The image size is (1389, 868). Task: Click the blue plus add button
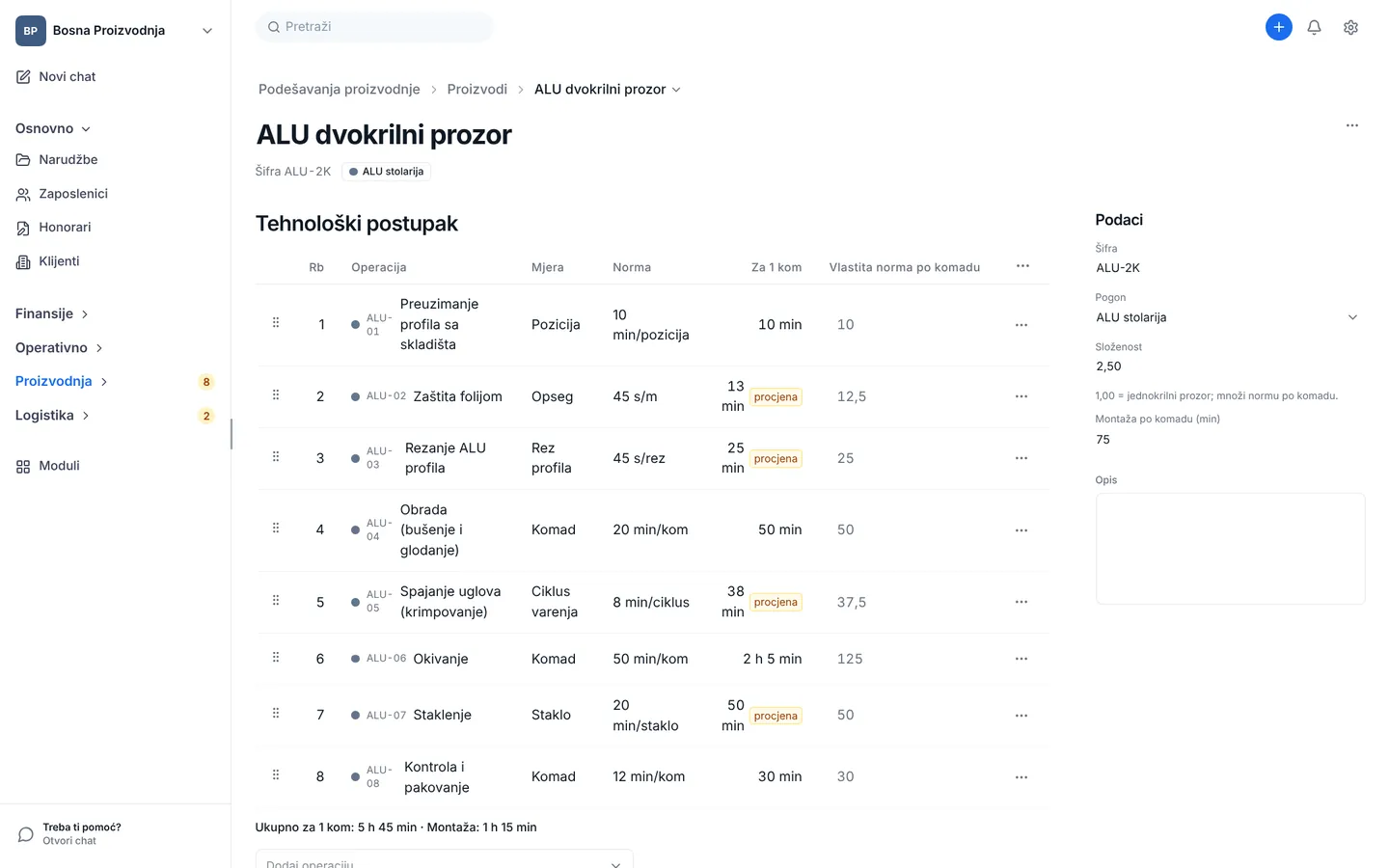click(x=1278, y=27)
